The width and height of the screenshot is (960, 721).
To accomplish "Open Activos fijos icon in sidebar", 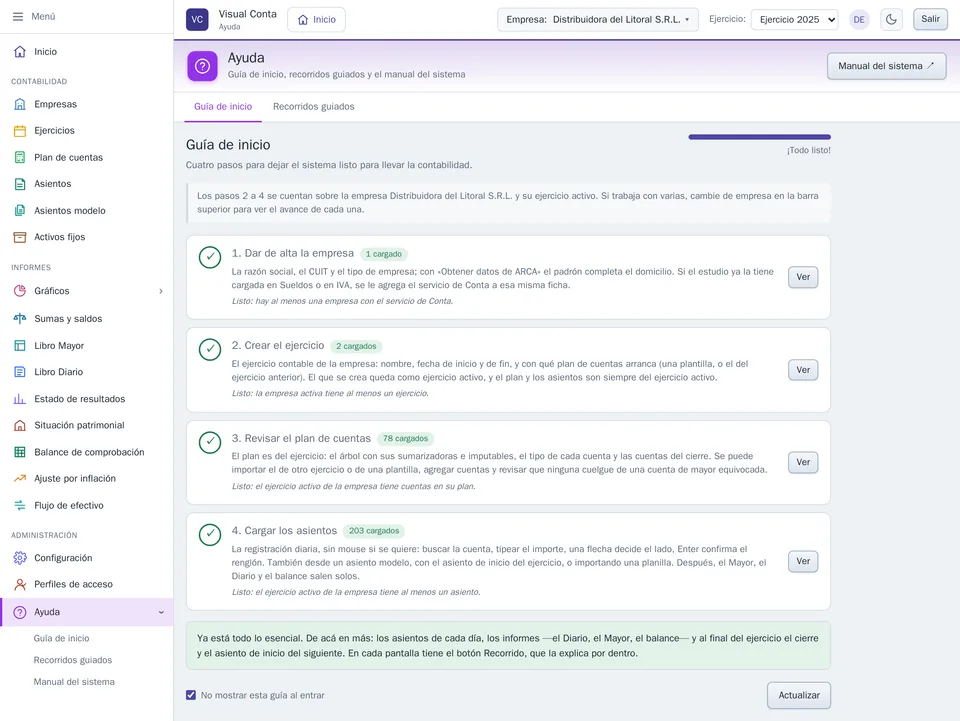I will [x=20, y=237].
